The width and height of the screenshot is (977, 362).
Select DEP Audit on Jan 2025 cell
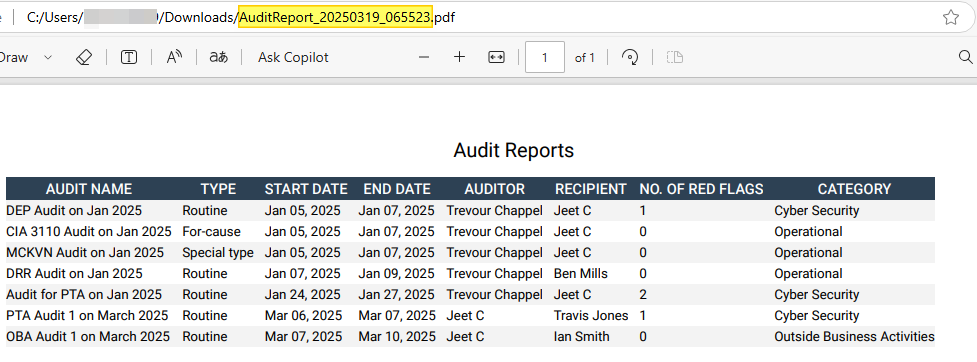point(74,211)
